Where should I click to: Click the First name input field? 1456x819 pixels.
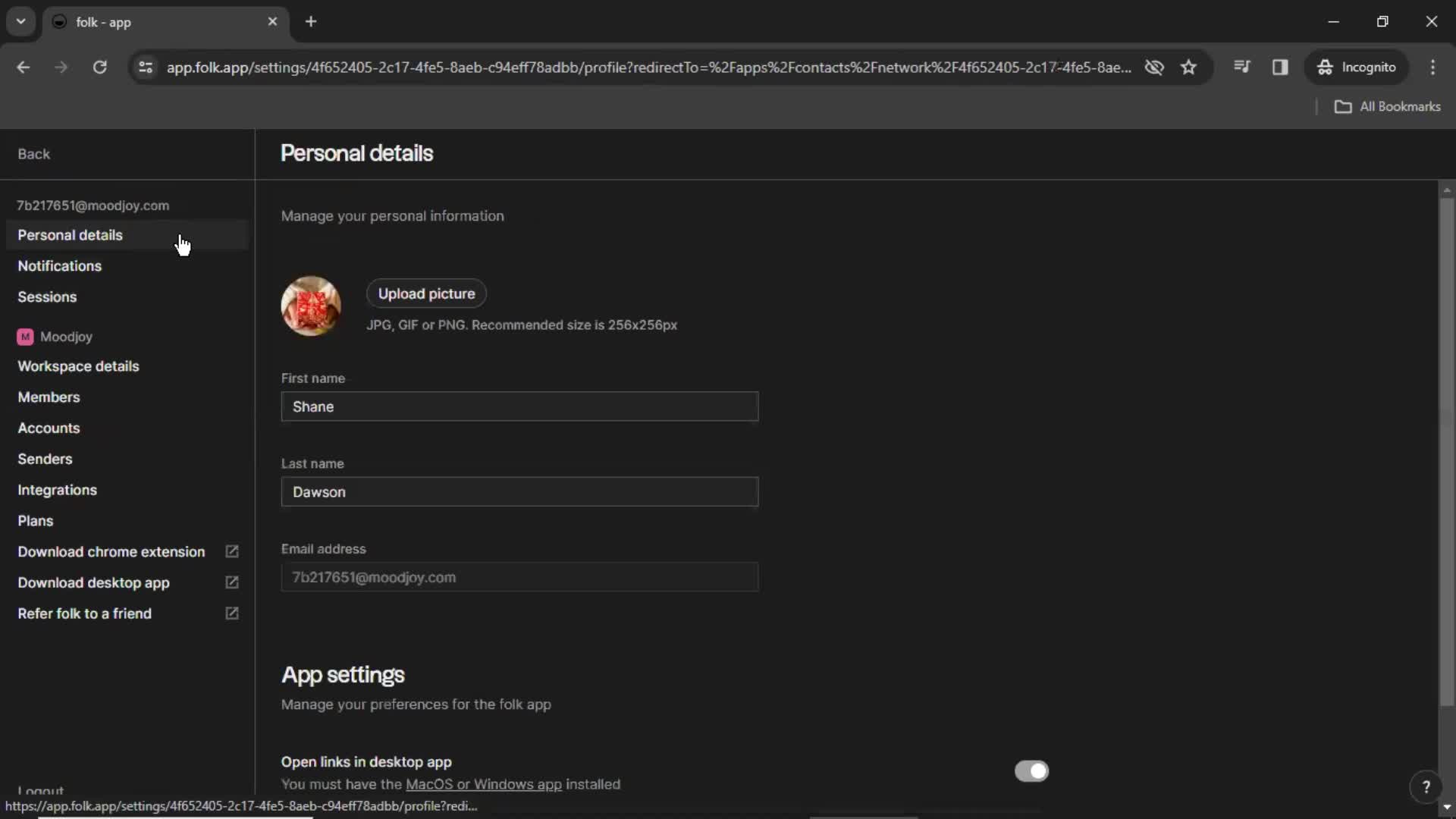tap(519, 407)
